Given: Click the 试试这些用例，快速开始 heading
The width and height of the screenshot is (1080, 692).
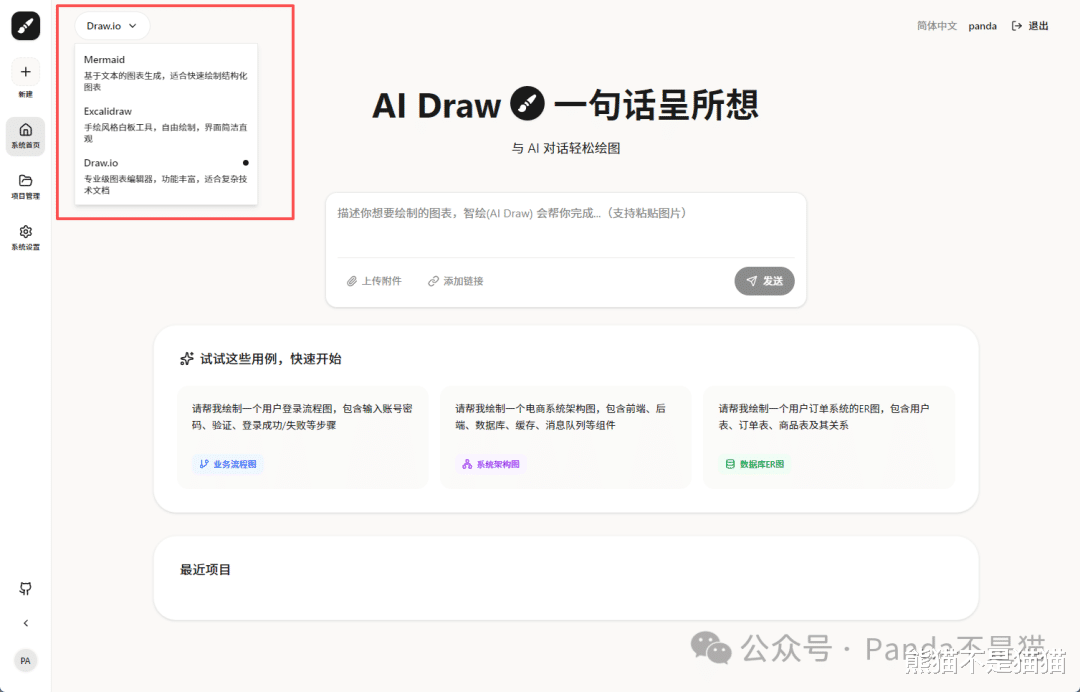Looking at the screenshot, I should coord(271,359).
